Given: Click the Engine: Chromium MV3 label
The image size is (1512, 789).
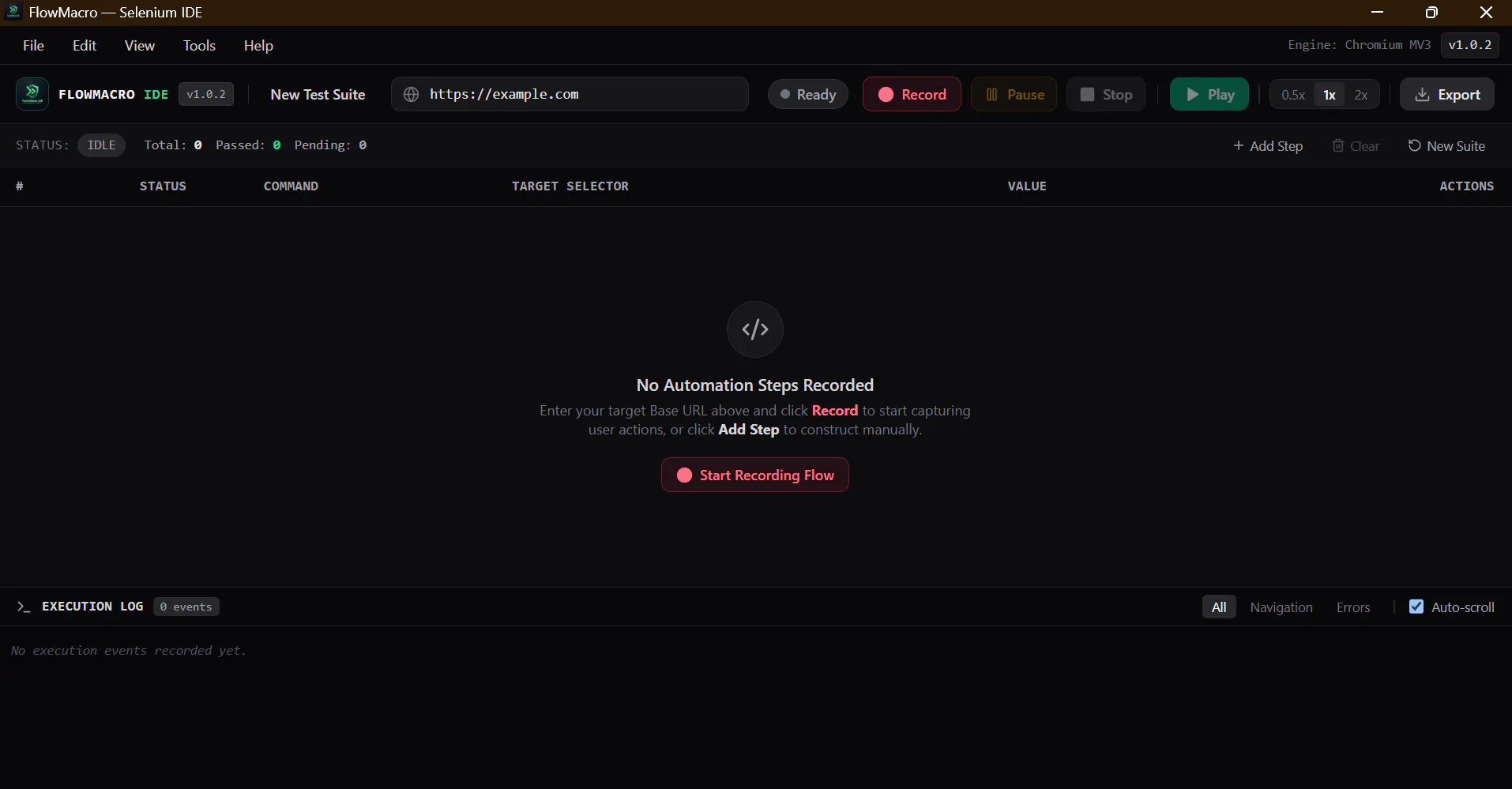Looking at the screenshot, I should pyautogui.click(x=1359, y=45).
